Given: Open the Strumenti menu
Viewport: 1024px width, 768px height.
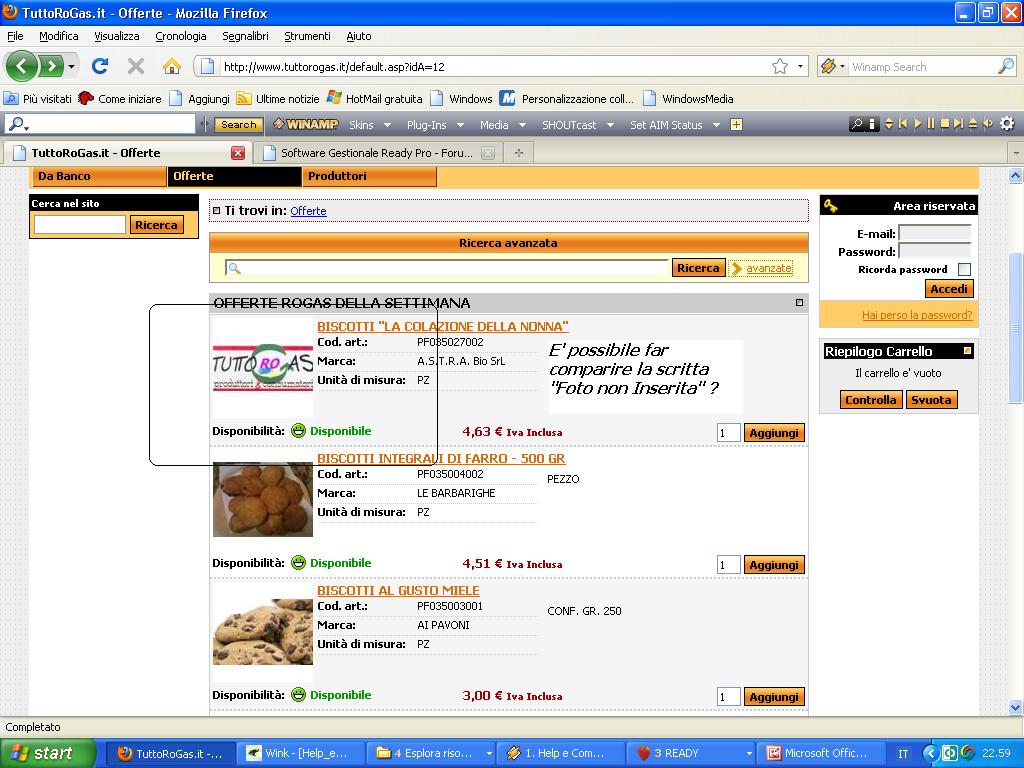Looking at the screenshot, I should coord(308,36).
